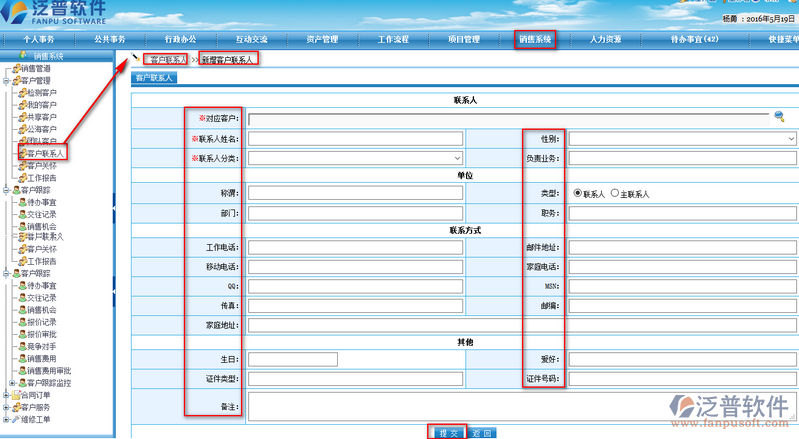Click the 我的客户 icon in the sidebar
The height and width of the screenshot is (439, 799).
(22, 105)
